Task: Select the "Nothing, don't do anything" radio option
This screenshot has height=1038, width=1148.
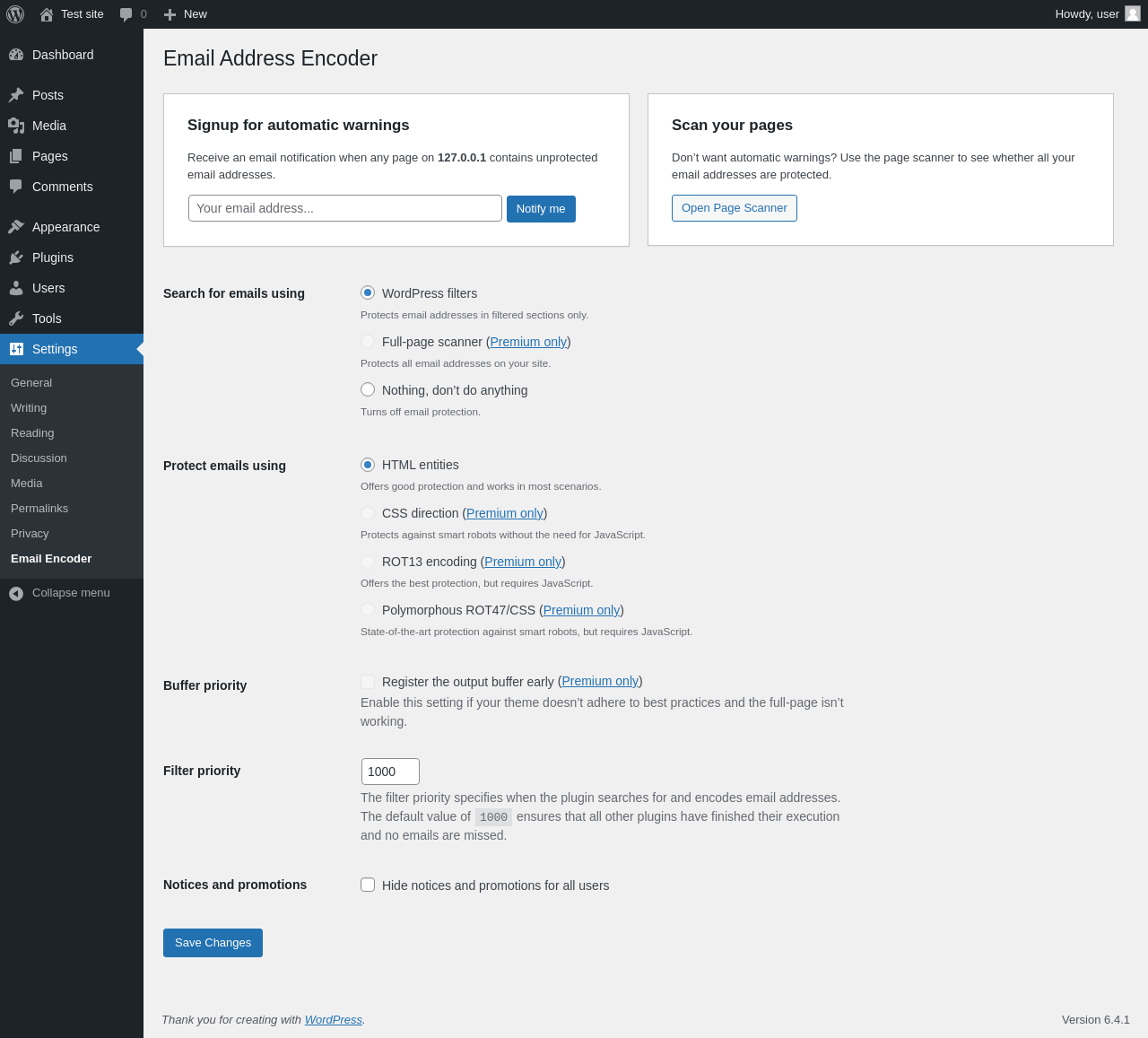Action: [368, 389]
